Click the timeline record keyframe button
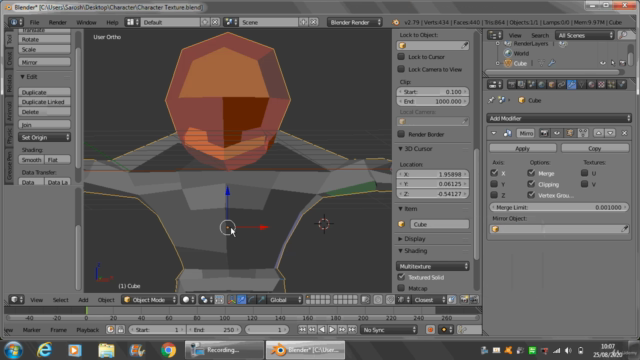 pyautogui.click(x=430, y=330)
